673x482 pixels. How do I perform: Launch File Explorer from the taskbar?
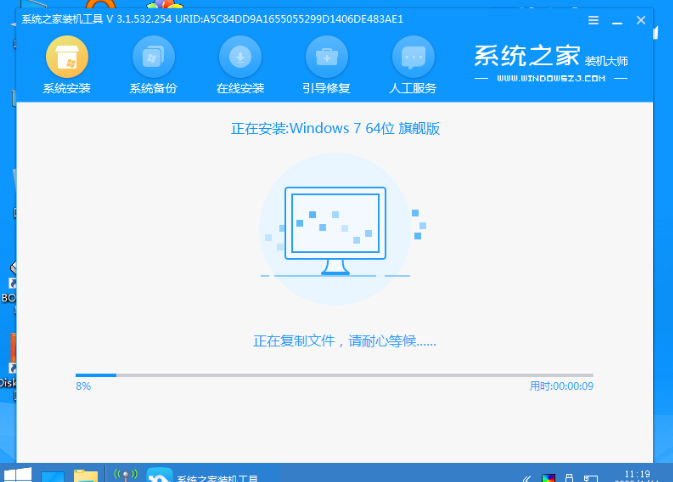coord(86,473)
